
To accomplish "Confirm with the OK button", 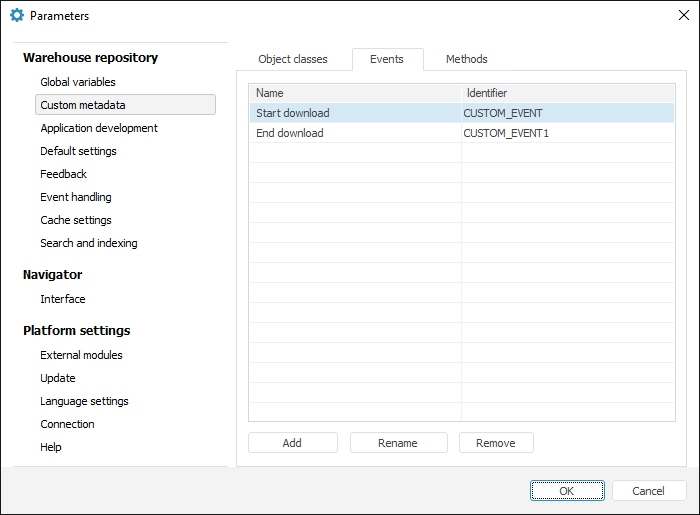I will click(567, 491).
